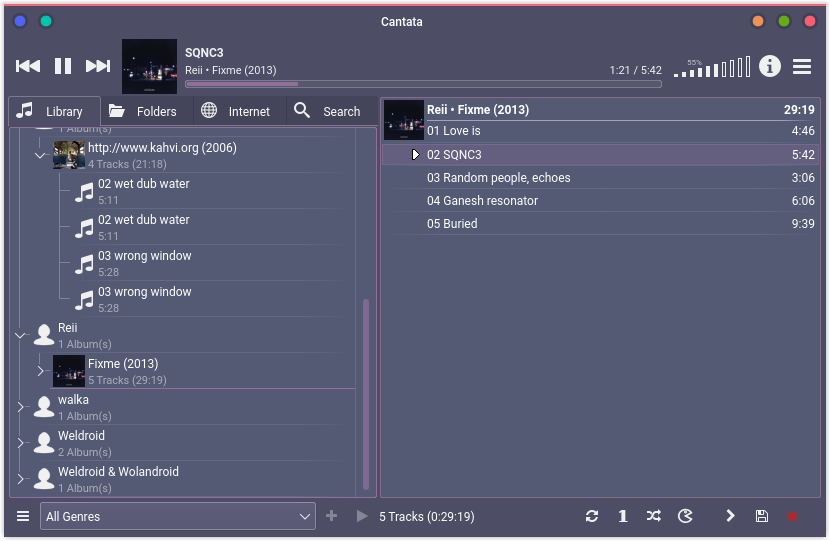830x541 pixels.
Task: Adjust the volume level bars
Action: [711, 67]
